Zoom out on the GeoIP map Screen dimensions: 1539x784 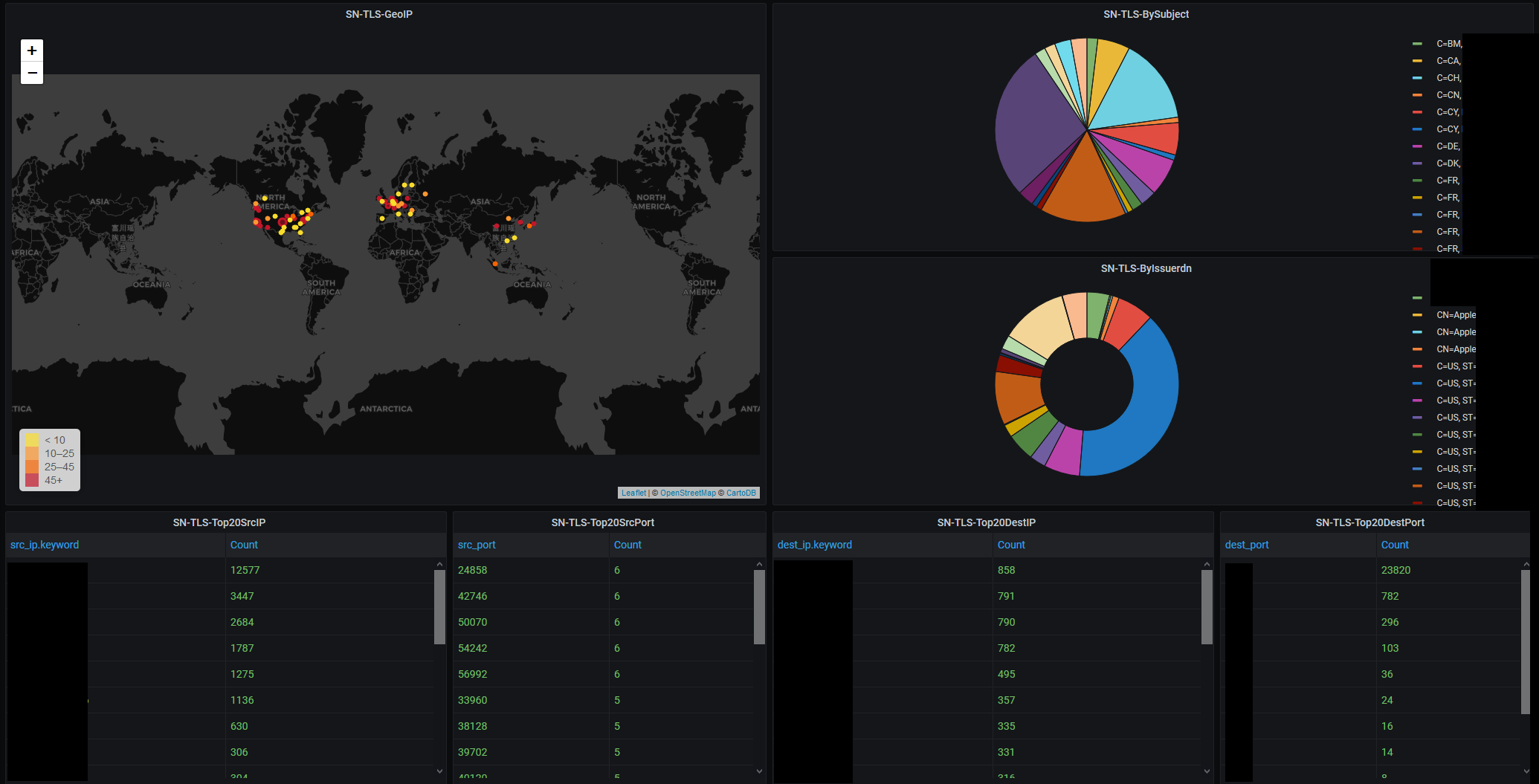coord(32,73)
